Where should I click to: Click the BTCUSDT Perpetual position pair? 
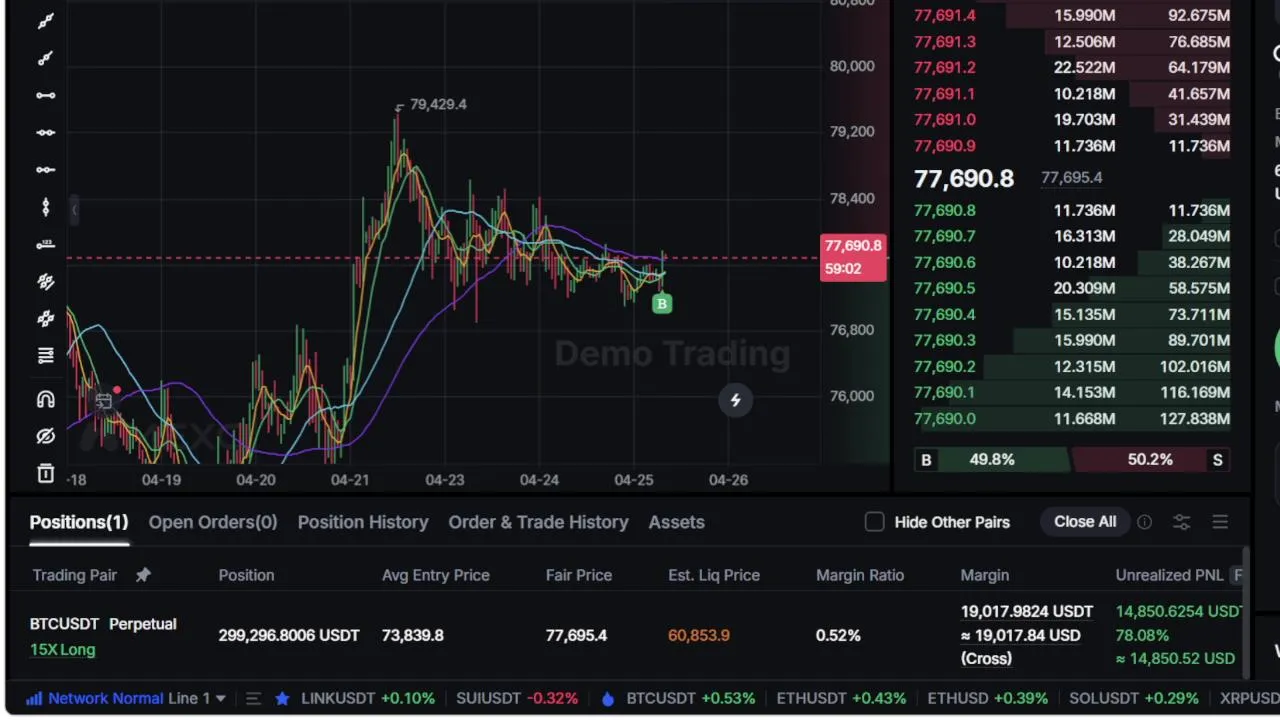103,624
